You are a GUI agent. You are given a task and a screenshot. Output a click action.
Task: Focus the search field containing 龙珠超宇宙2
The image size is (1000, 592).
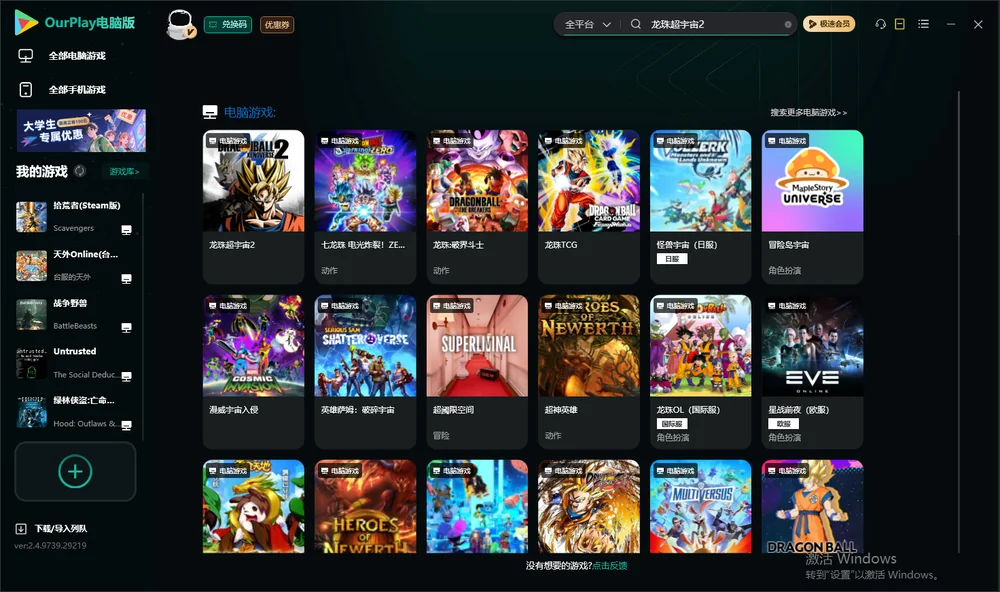(x=716, y=24)
